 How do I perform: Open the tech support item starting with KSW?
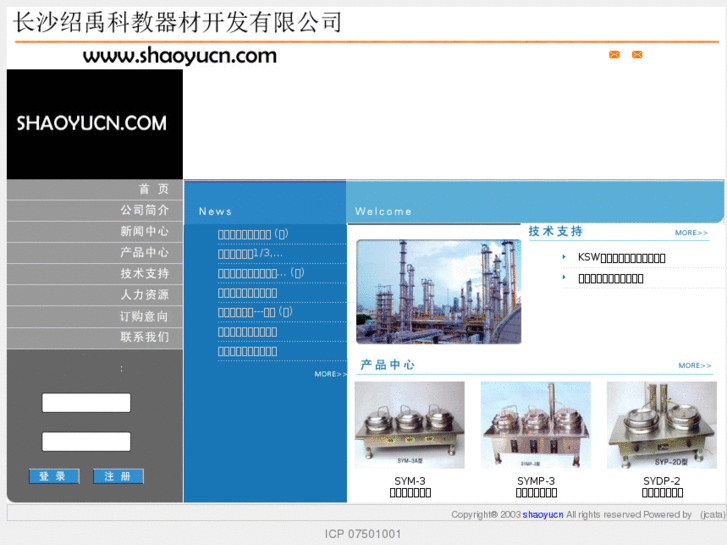coord(622,258)
